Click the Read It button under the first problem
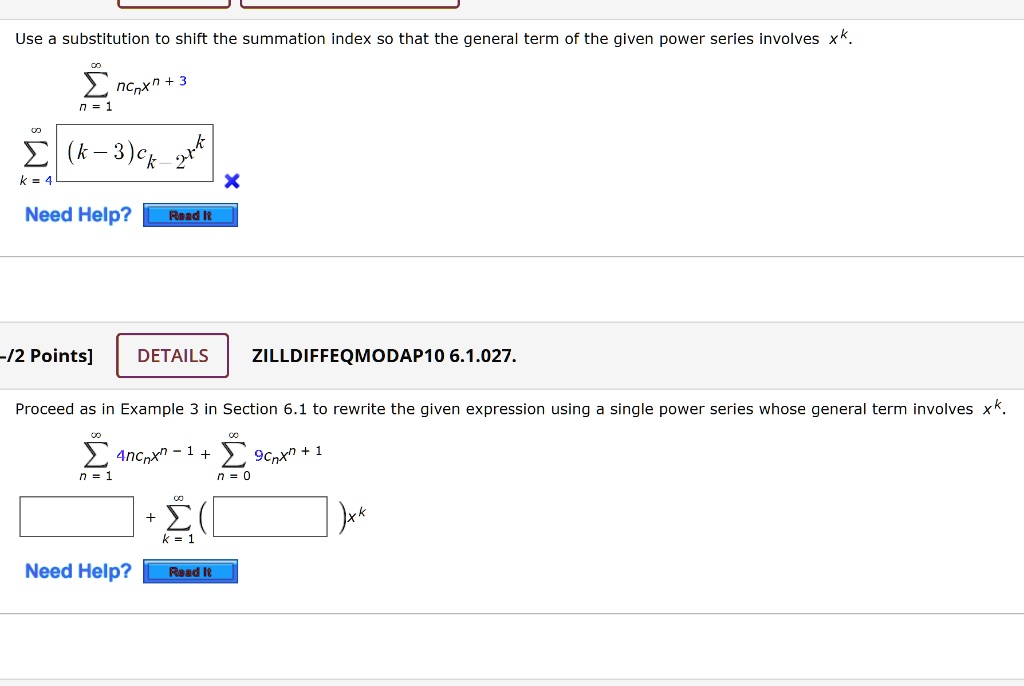This screenshot has height=686, width=1024. pyautogui.click(x=190, y=215)
